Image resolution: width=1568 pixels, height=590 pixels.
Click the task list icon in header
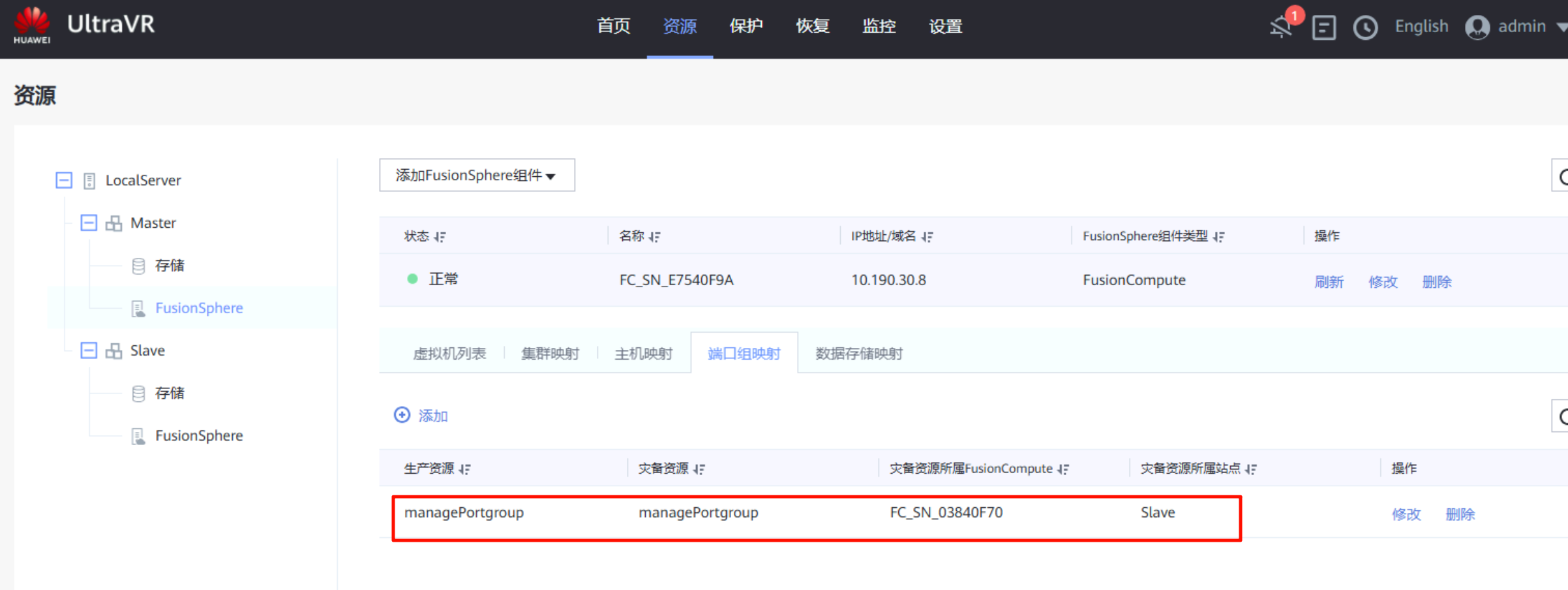[x=1323, y=27]
